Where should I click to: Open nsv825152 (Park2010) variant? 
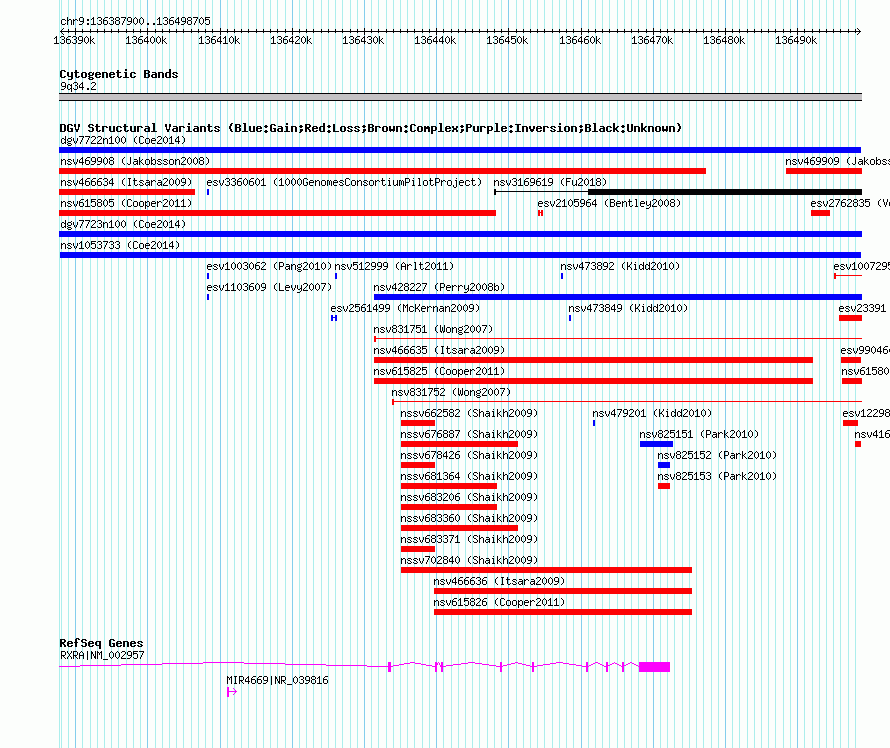pyautogui.click(x=717, y=455)
